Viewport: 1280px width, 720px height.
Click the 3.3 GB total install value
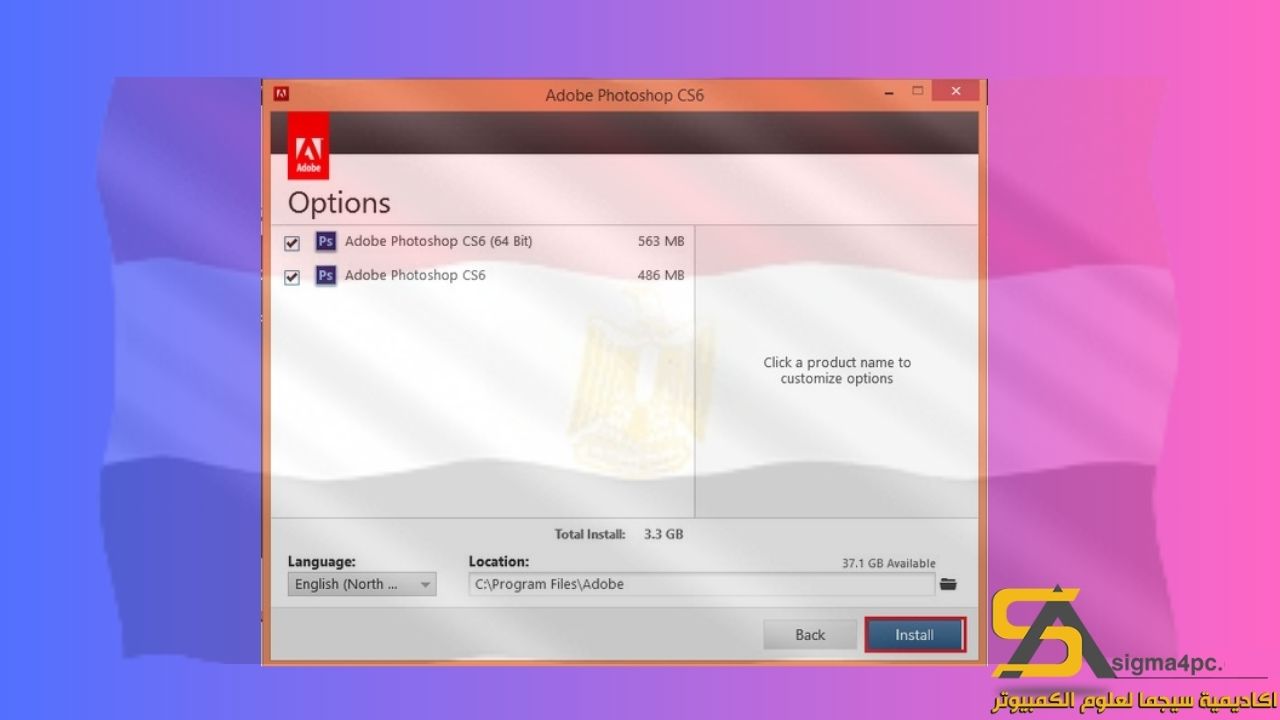pyautogui.click(x=663, y=534)
